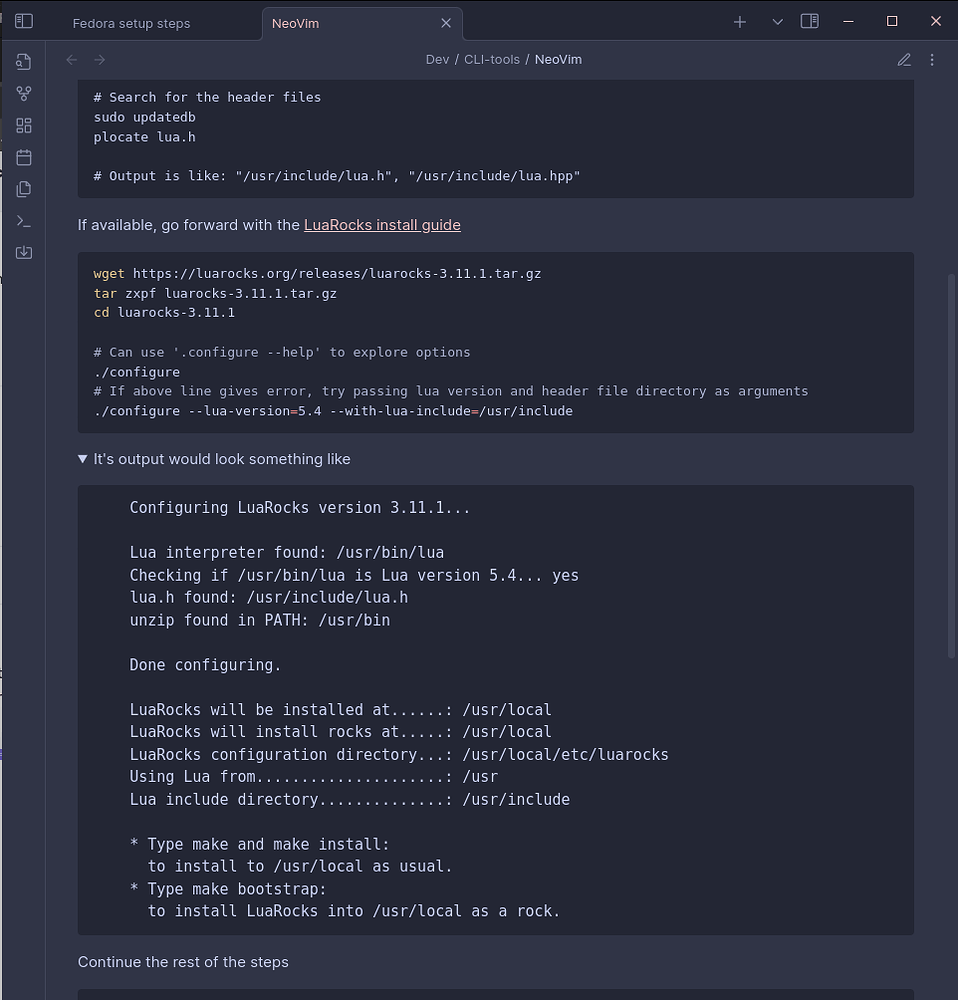
Task: Click the 'plocate lua.h' command line
Action: 144,137
